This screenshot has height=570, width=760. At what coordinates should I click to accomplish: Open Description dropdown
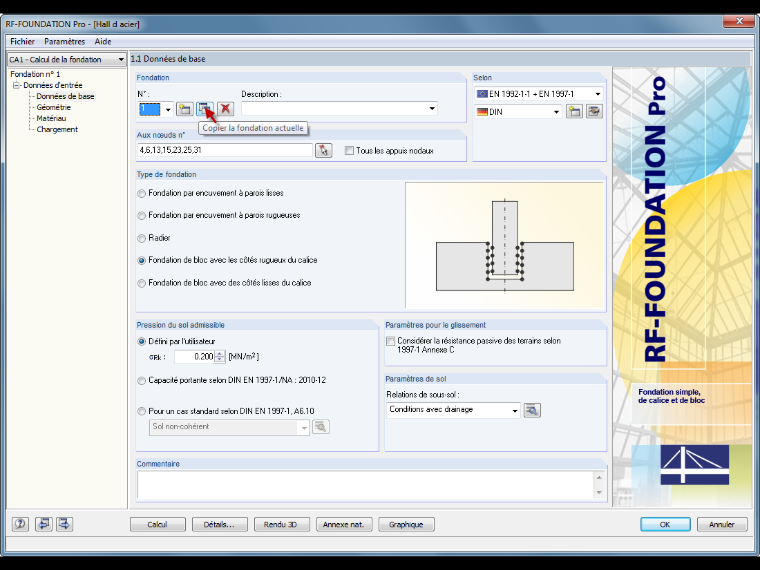click(432, 109)
